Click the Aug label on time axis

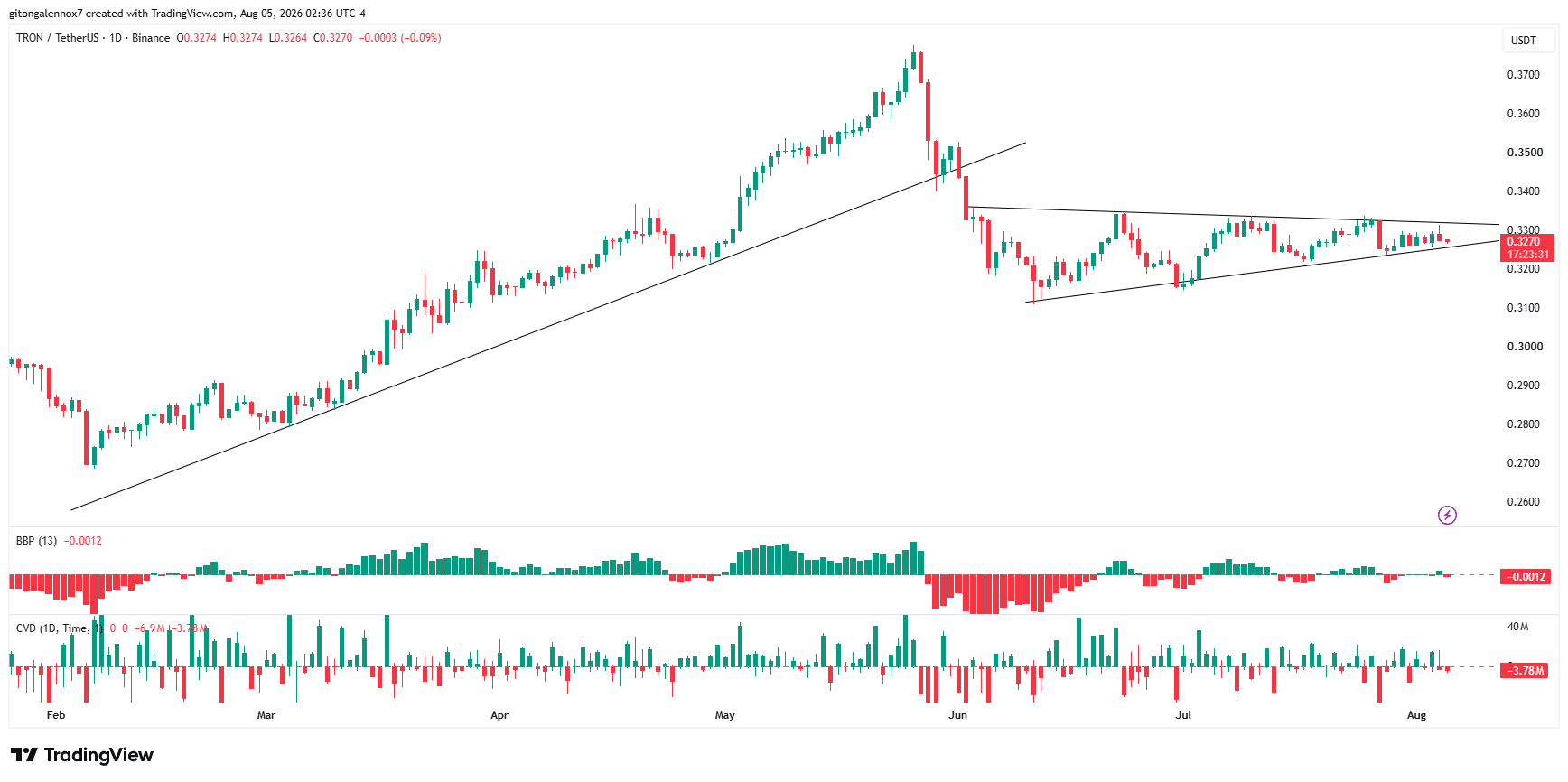(1417, 715)
